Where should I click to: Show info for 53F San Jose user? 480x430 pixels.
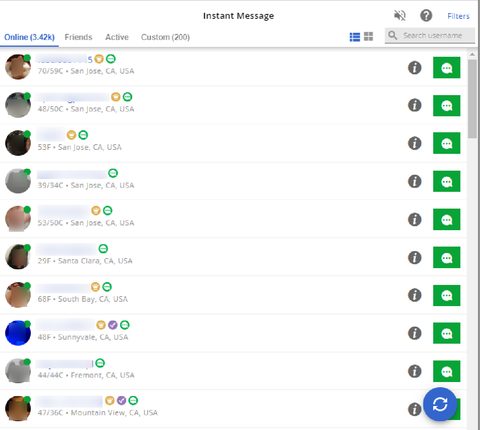click(x=415, y=144)
